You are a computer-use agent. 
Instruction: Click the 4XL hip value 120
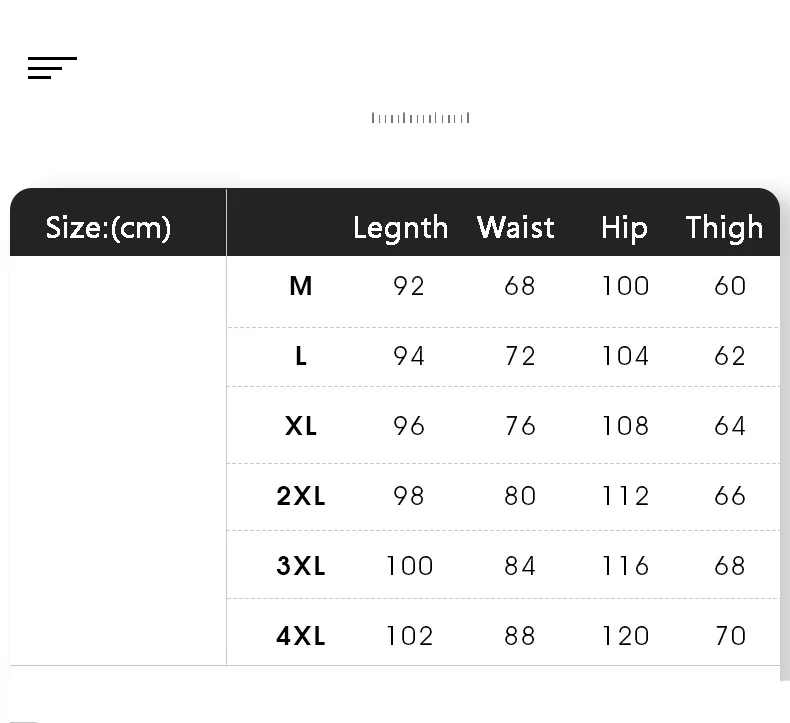625,636
